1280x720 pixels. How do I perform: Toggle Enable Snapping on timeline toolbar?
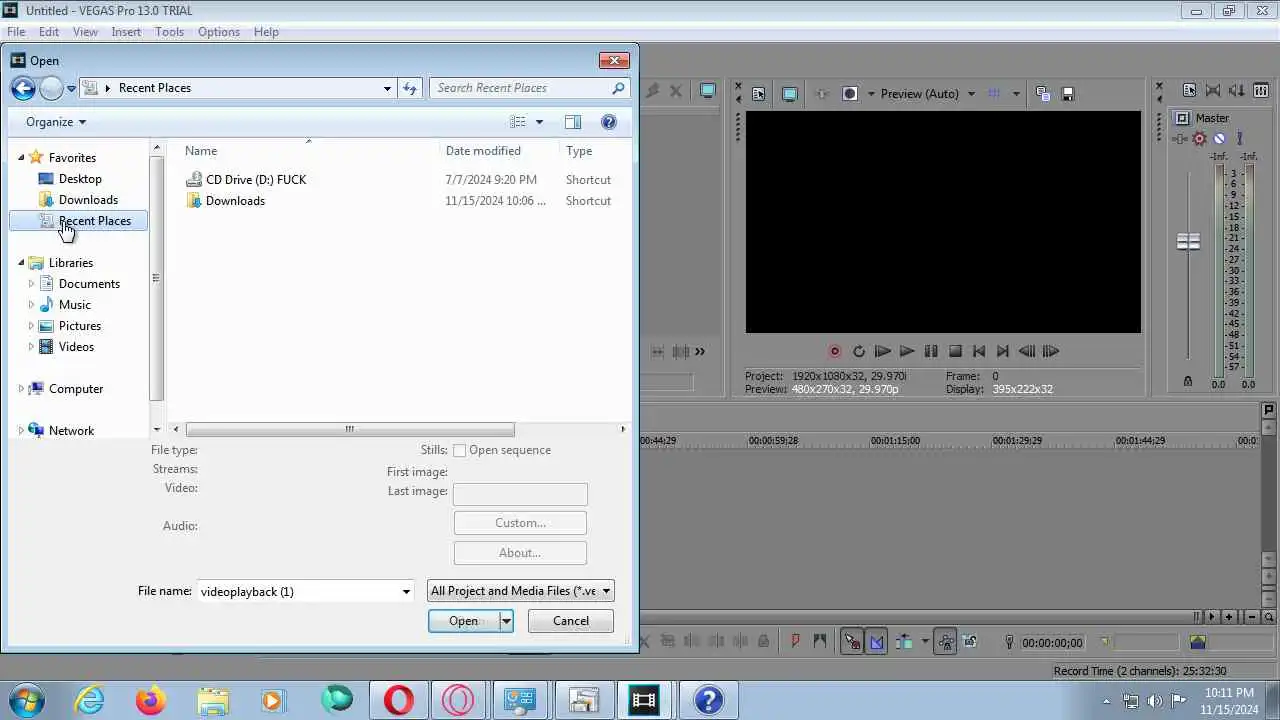tap(852, 642)
